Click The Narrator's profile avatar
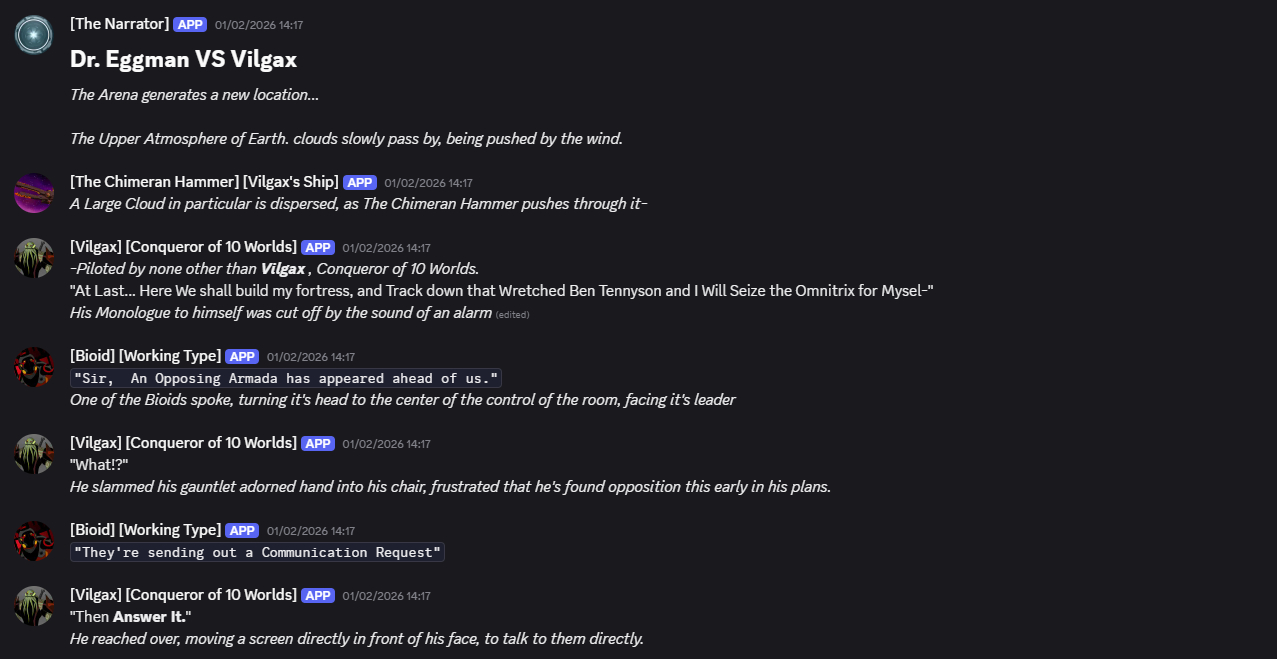The height and width of the screenshot is (659, 1277). [34, 35]
